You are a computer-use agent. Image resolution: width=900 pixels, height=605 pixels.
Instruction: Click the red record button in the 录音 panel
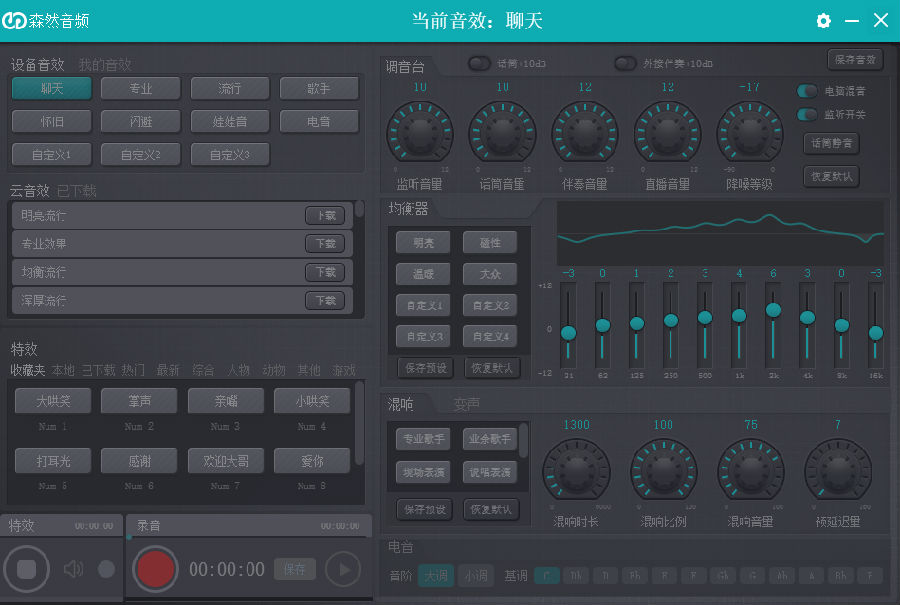pyautogui.click(x=155, y=568)
